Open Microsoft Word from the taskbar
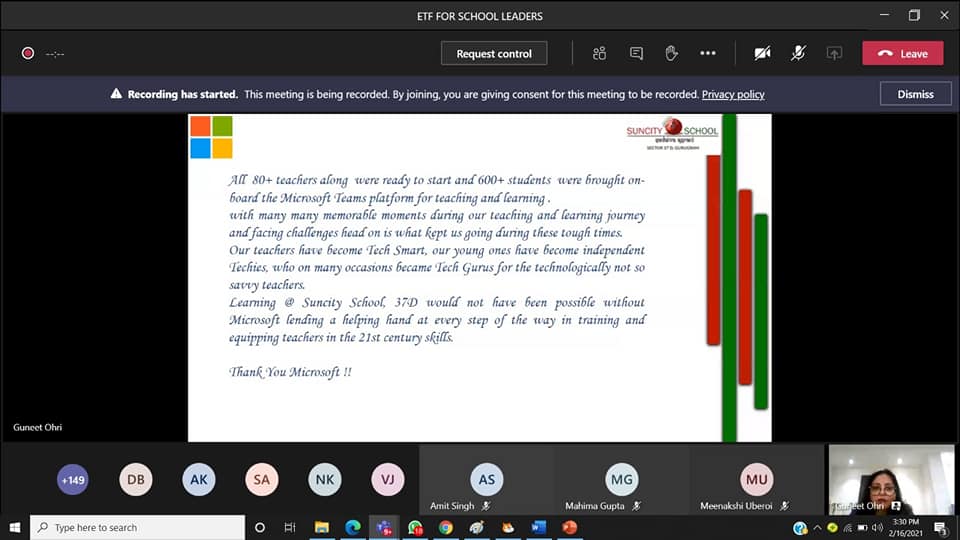The height and width of the screenshot is (540, 960). tap(539, 527)
